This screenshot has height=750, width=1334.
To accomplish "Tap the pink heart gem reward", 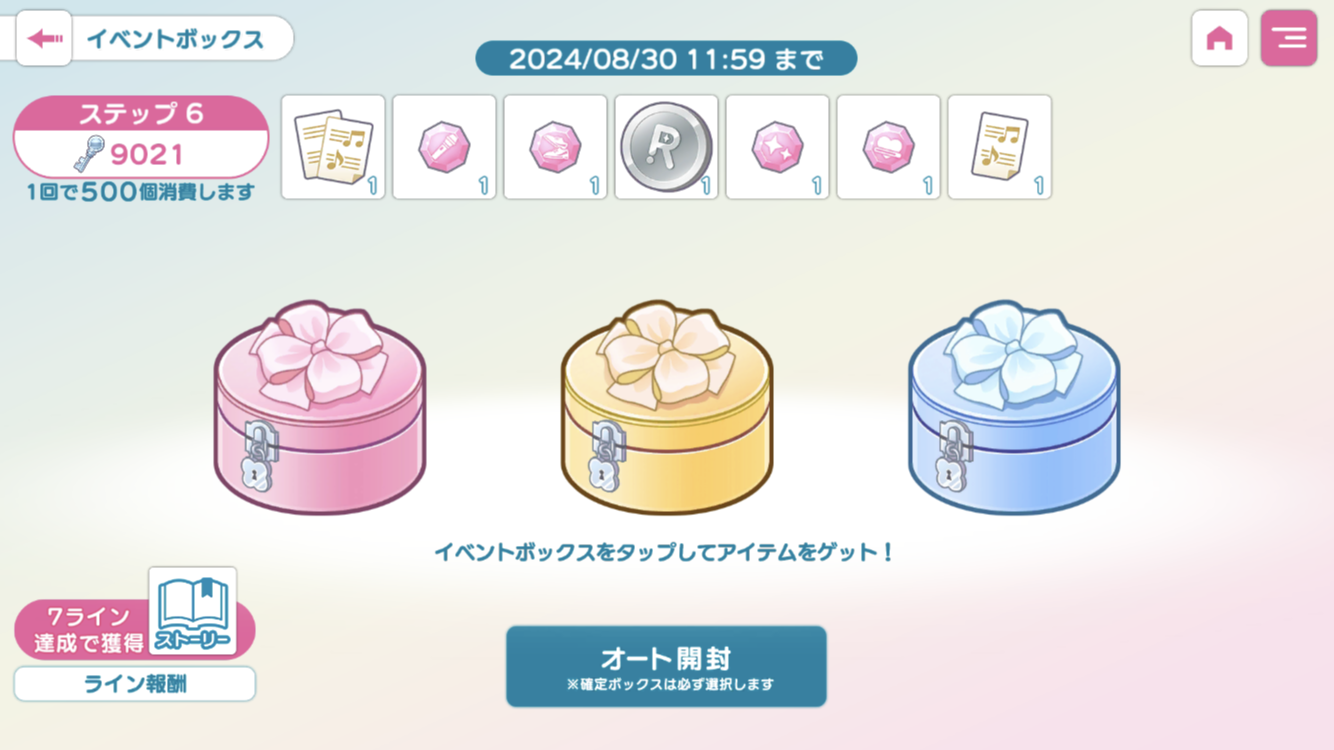I will click(888, 147).
